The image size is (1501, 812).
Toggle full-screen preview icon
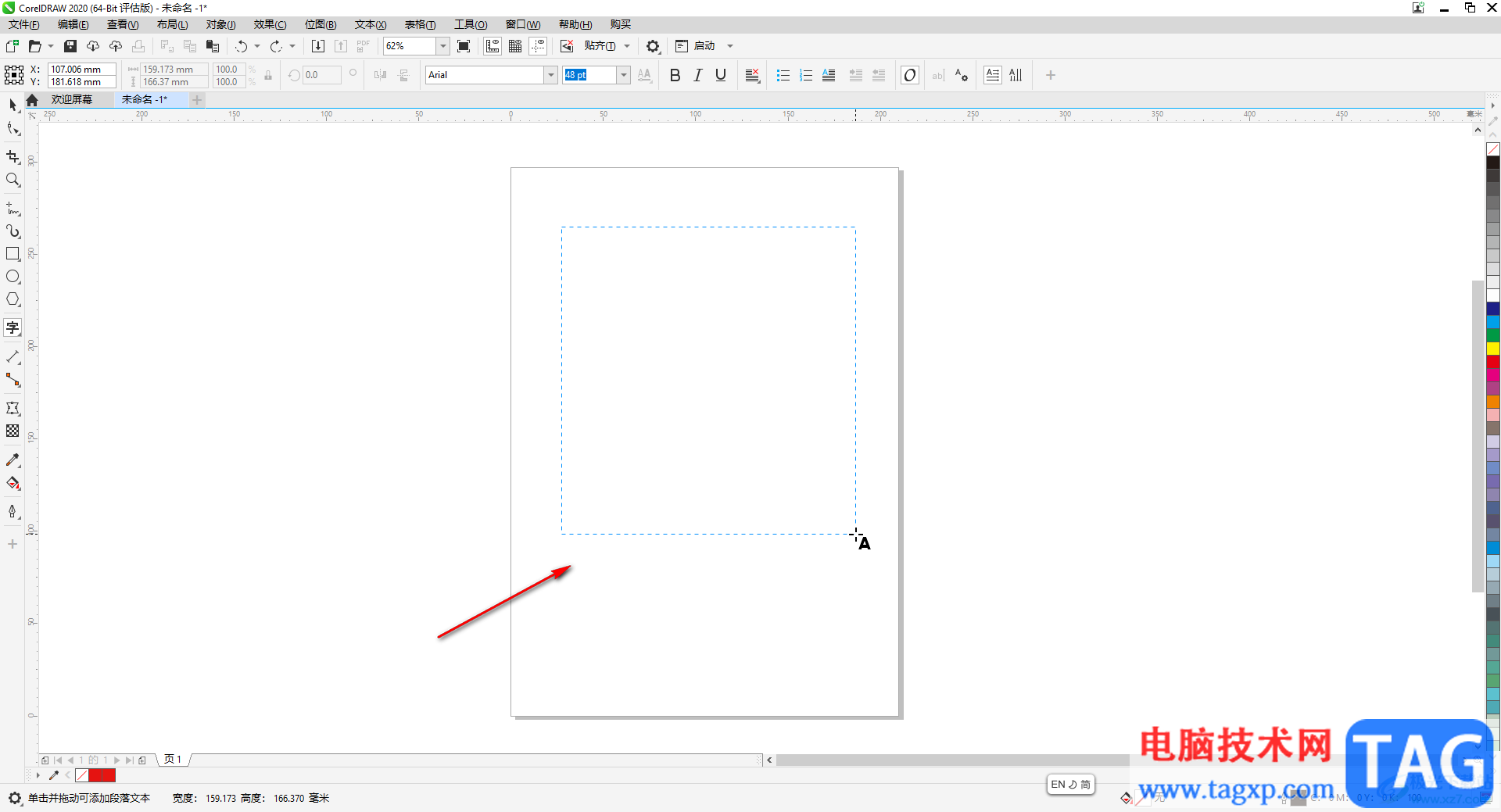[464, 46]
